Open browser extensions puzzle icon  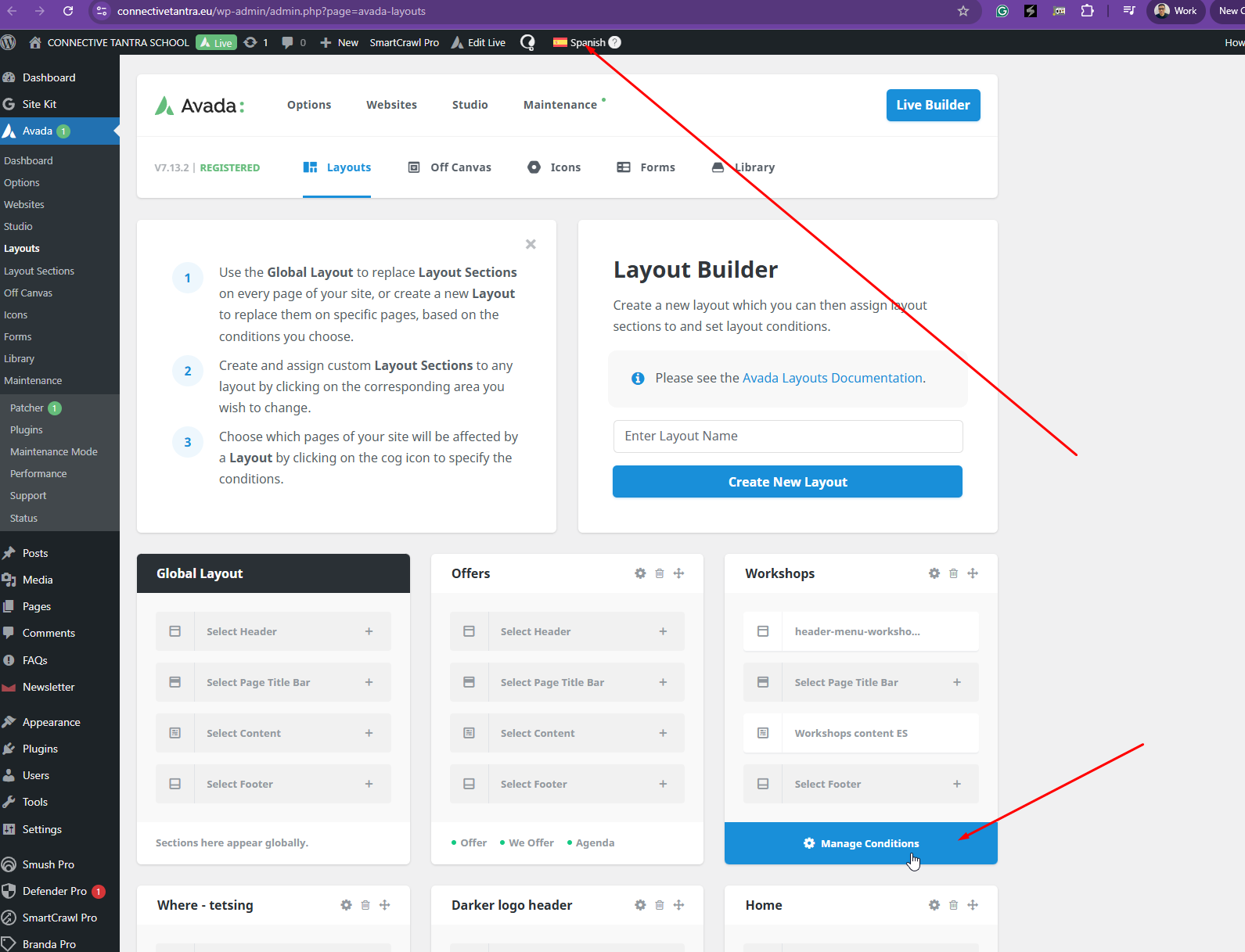1087,11
